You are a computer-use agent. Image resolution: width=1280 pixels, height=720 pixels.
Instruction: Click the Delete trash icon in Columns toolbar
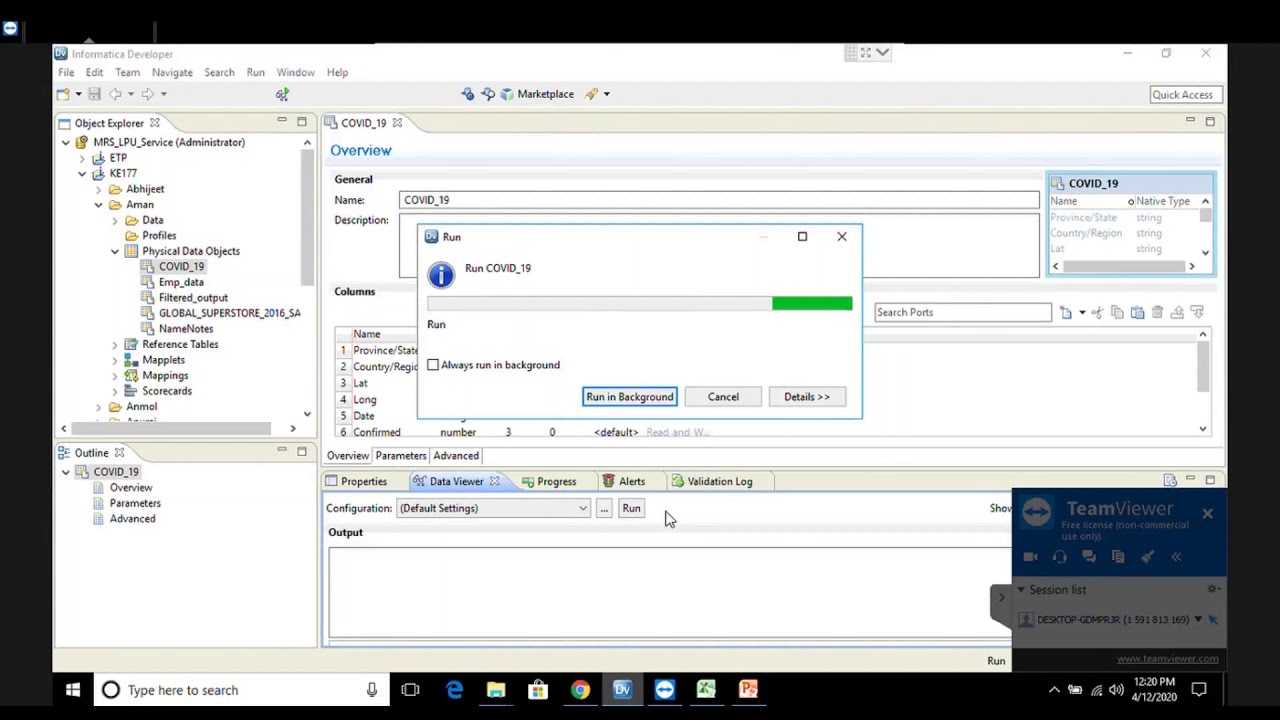tap(1157, 313)
